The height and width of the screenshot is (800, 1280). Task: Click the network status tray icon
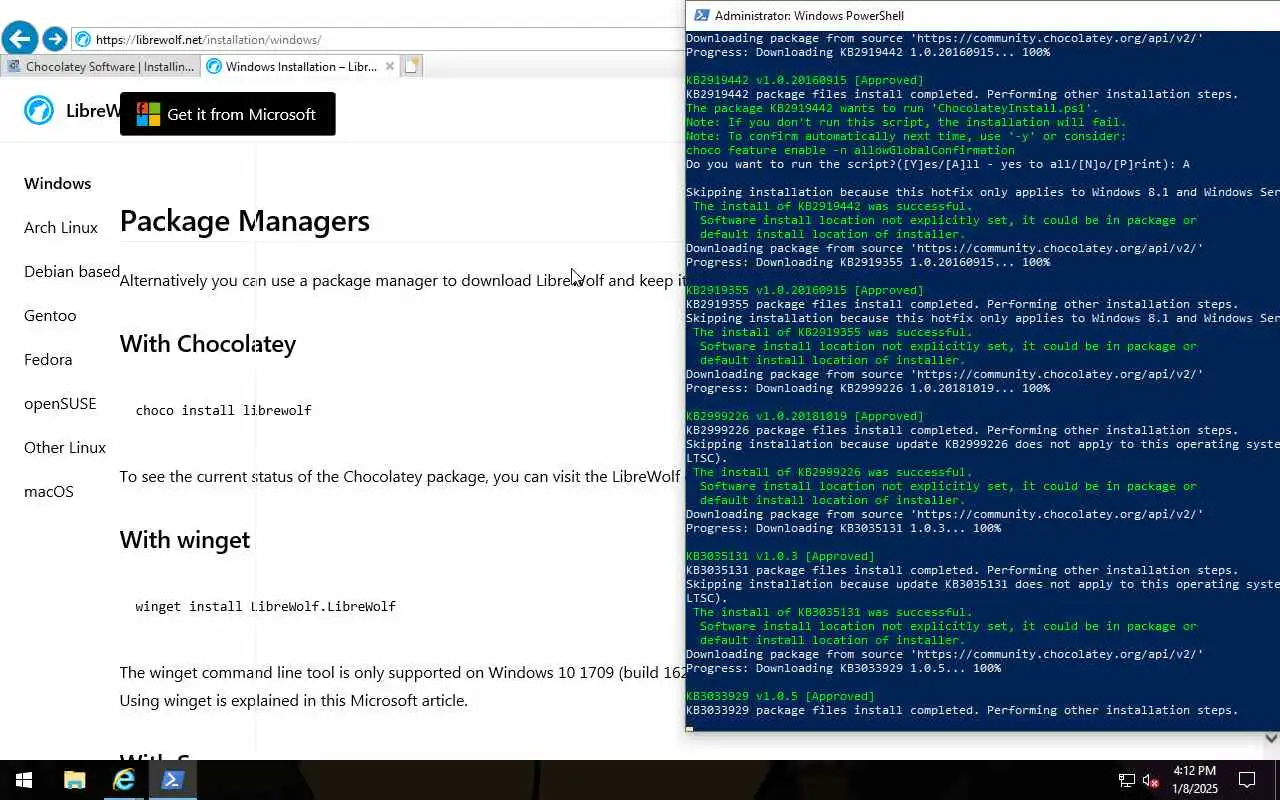click(1127, 780)
